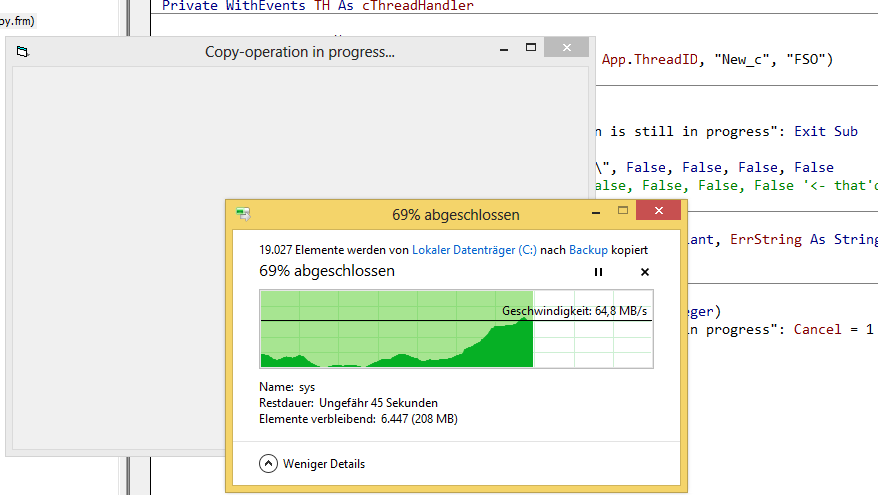878x495 pixels.
Task: Close the Copy-operation in progress window
Action: coord(567,48)
